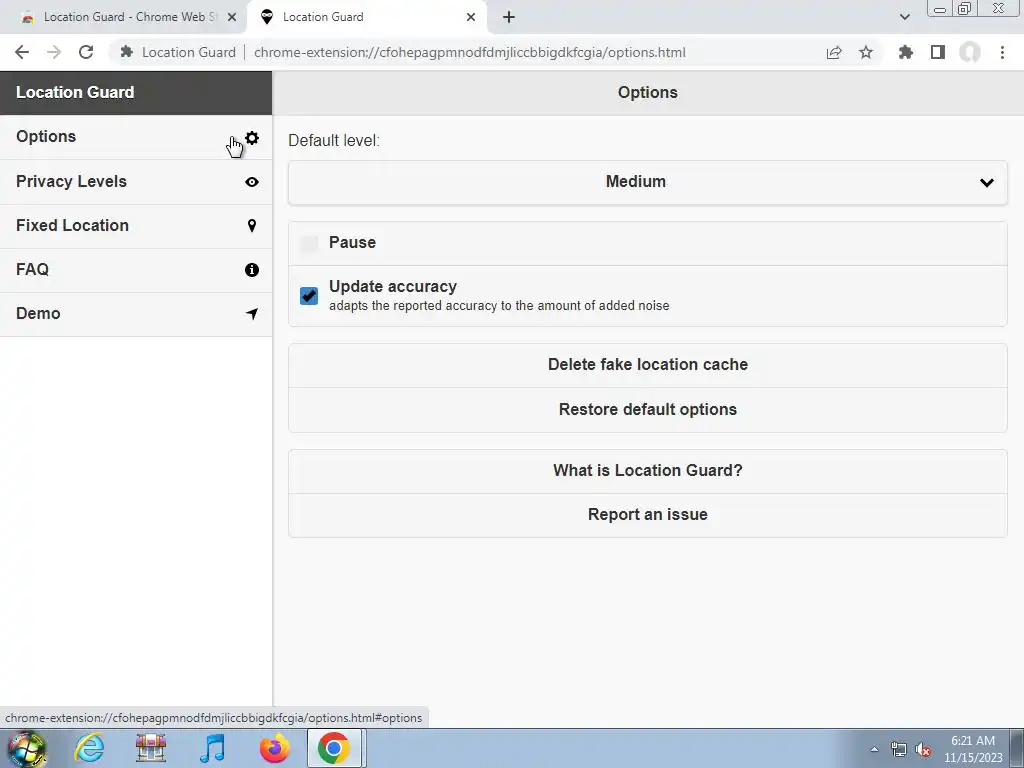The height and width of the screenshot is (768, 1024).
Task: Click Report an issue button
Action: (x=648, y=515)
